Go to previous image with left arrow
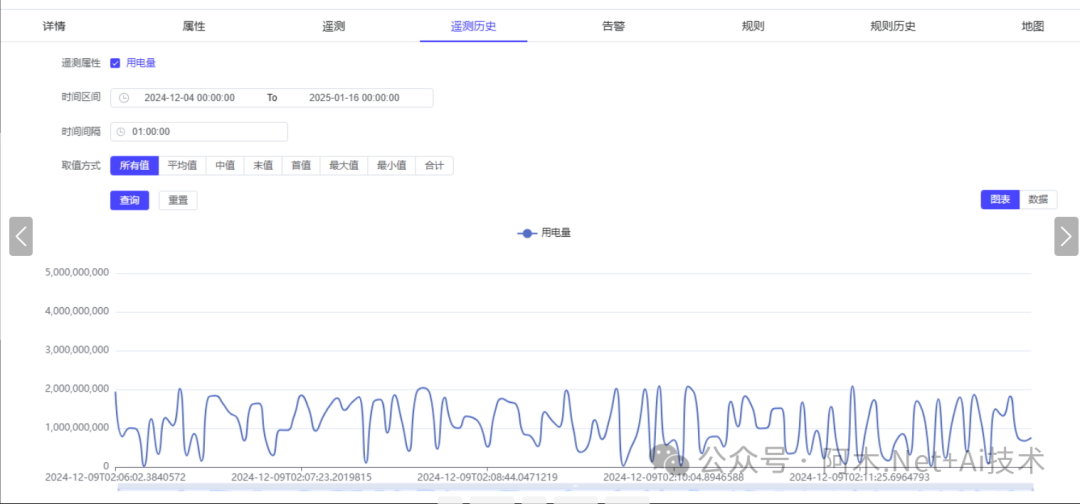1080x504 pixels. click(21, 236)
